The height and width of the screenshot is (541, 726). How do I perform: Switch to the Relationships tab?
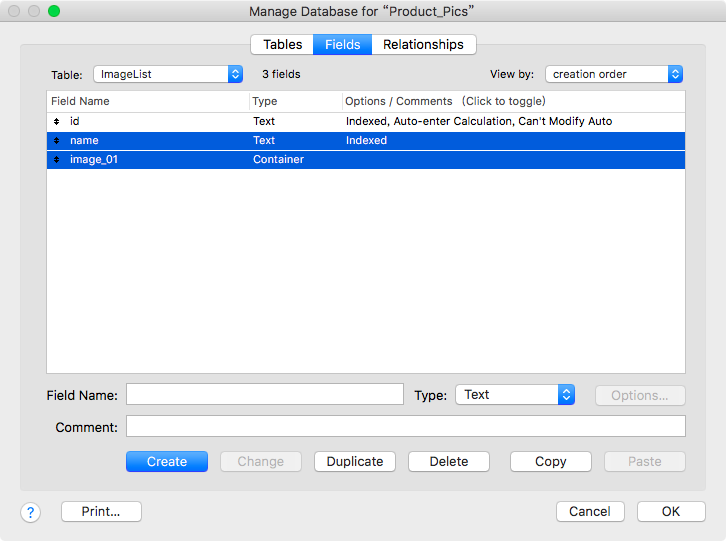pyautogui.click(x=423, y=44)
